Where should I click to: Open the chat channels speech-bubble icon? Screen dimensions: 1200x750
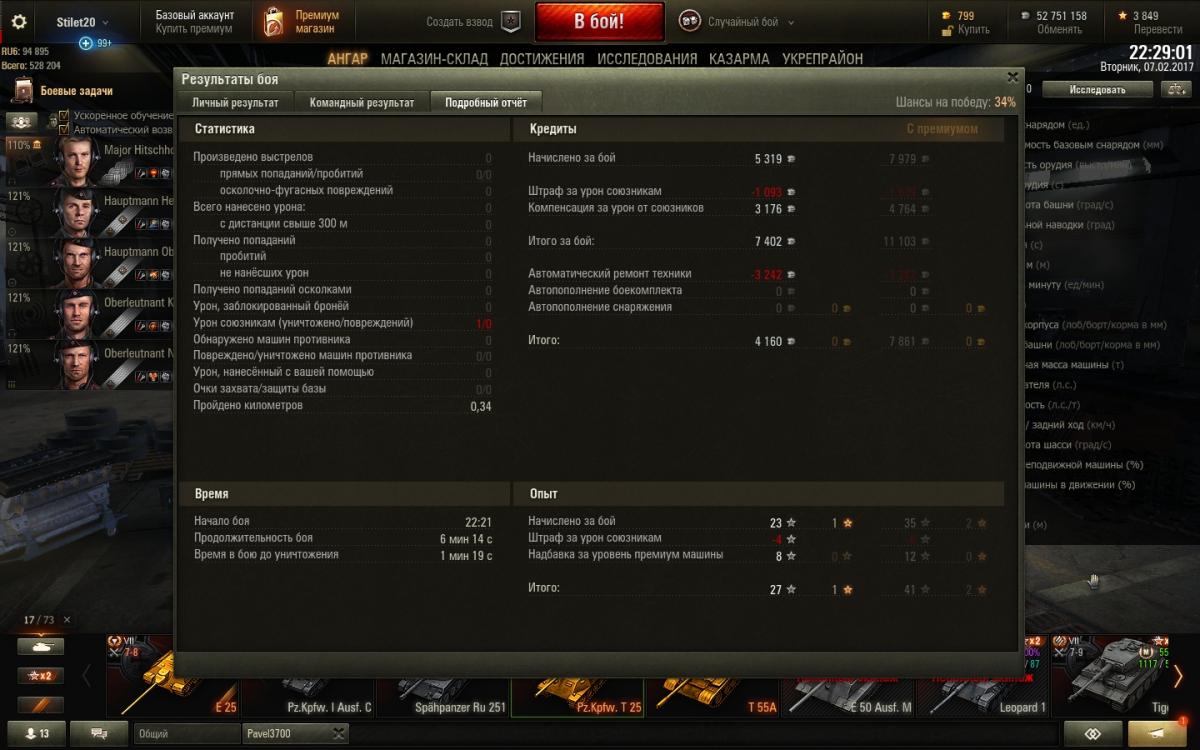click(x=99, y=734)
